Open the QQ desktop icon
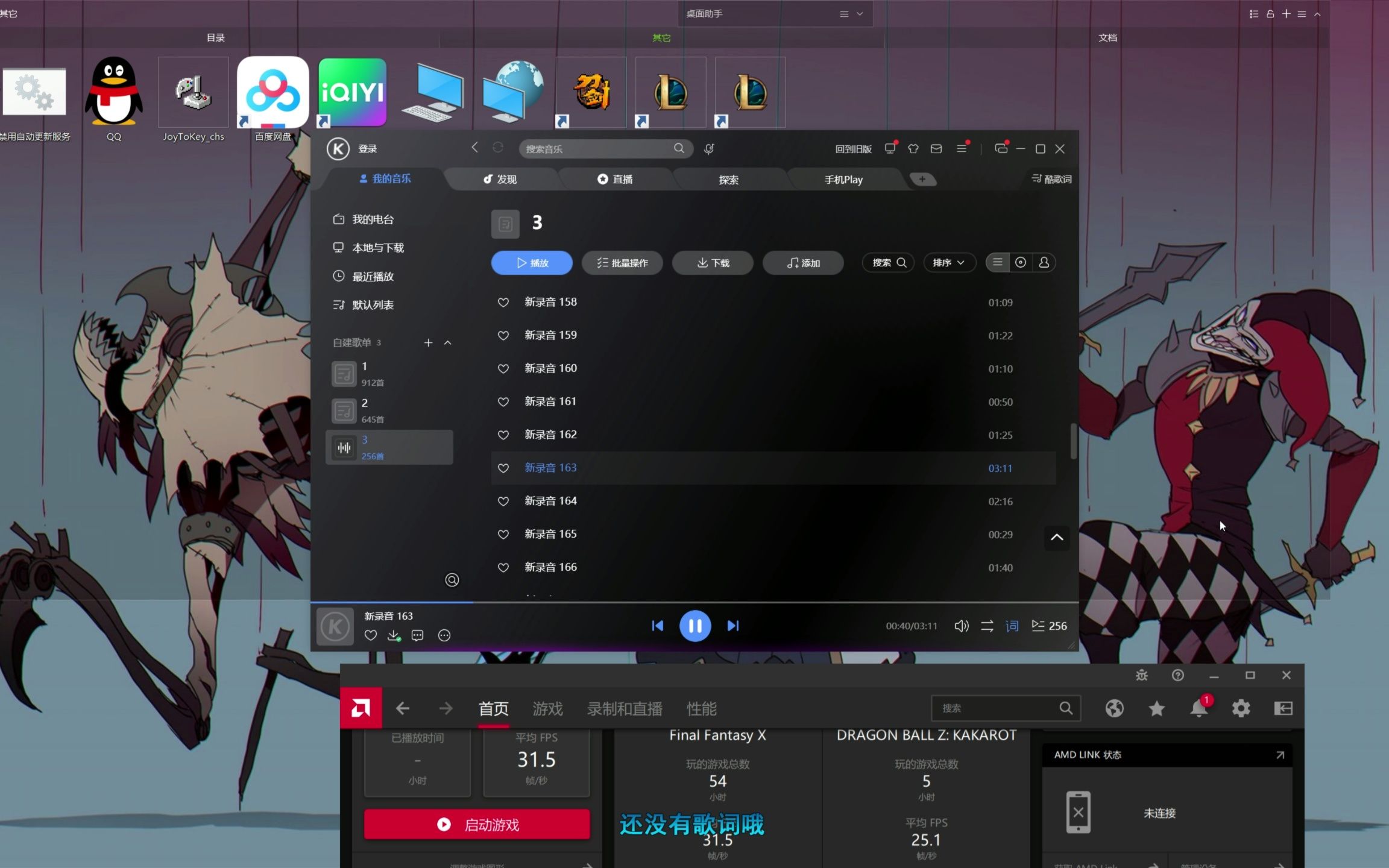 tap(114, 99)
